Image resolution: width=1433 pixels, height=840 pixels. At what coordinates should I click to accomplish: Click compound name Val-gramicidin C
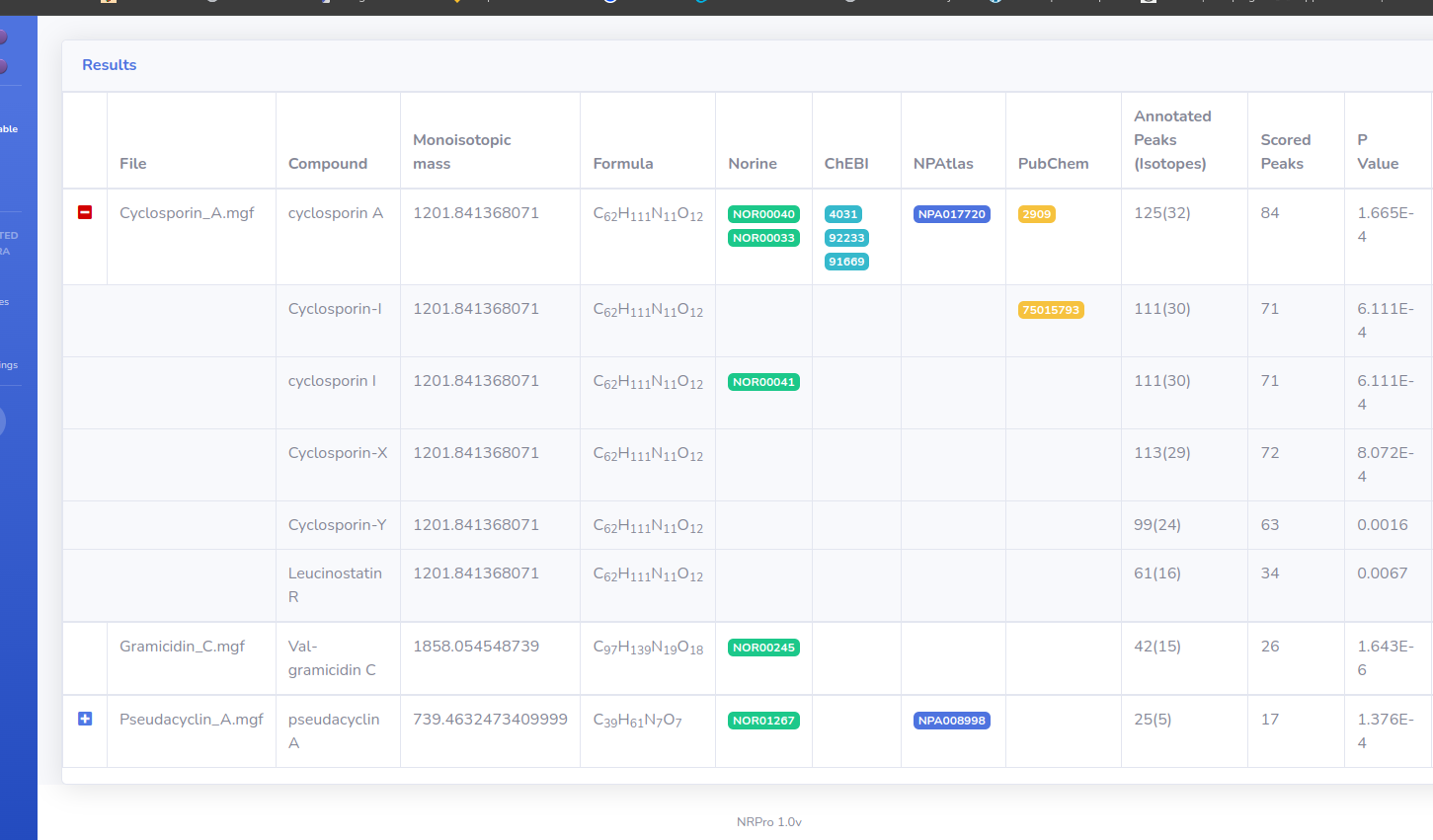332,658
